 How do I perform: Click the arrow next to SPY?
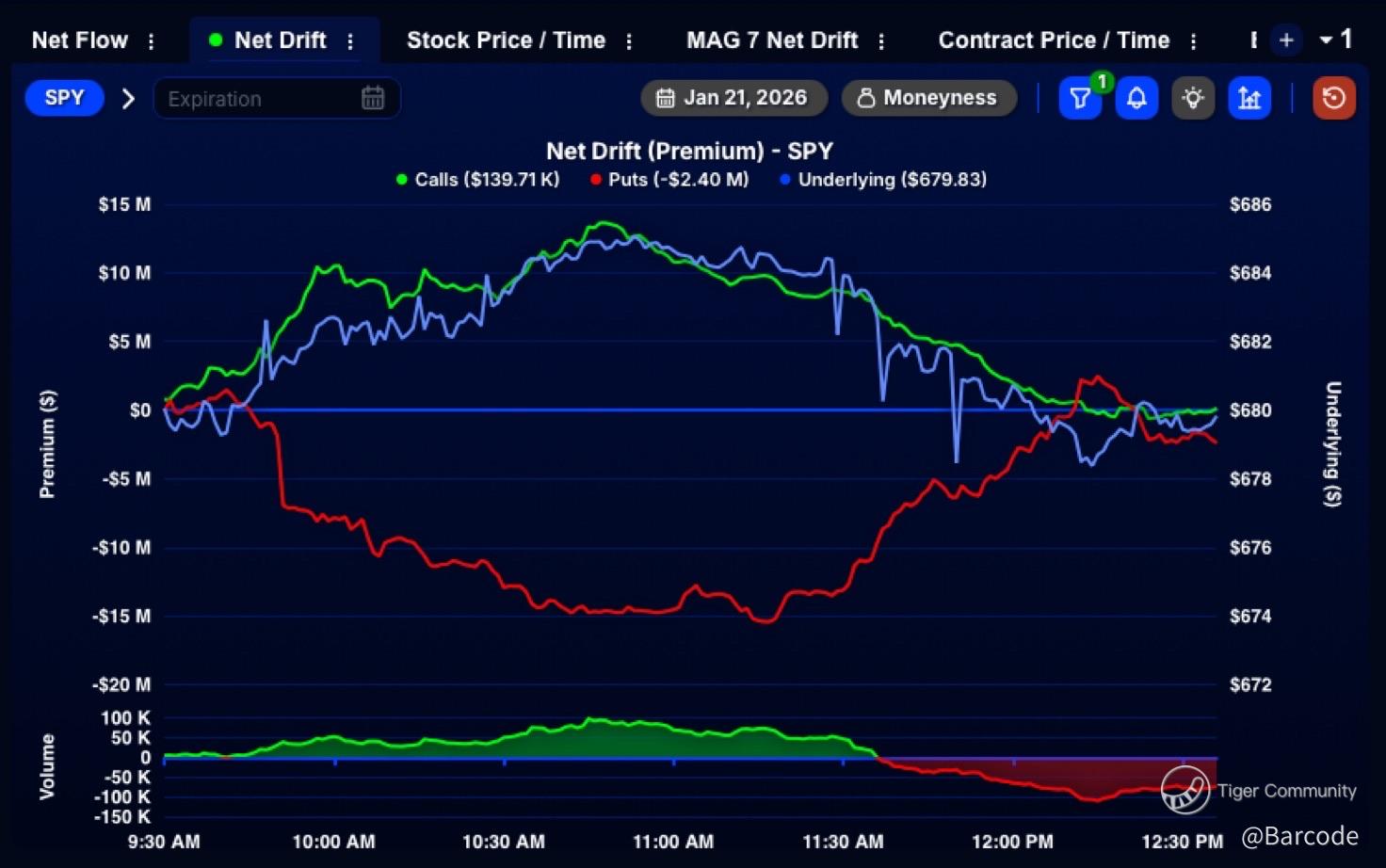[129, 98]
